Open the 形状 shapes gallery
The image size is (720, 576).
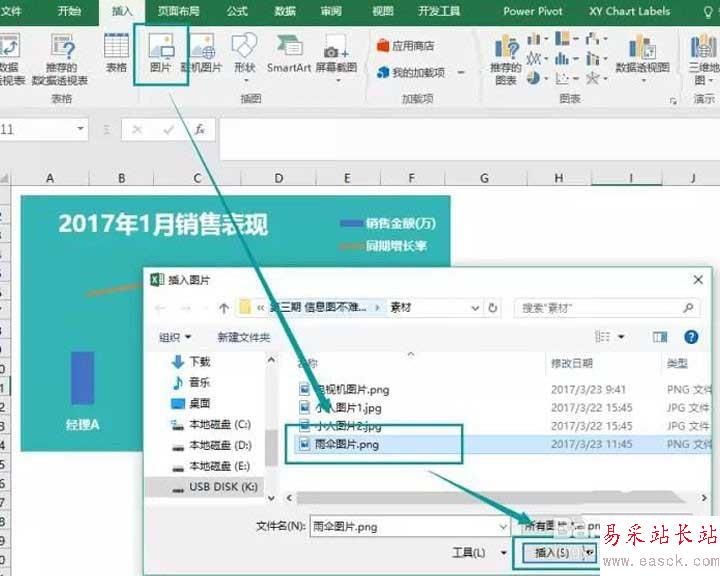tap(245, 55)
